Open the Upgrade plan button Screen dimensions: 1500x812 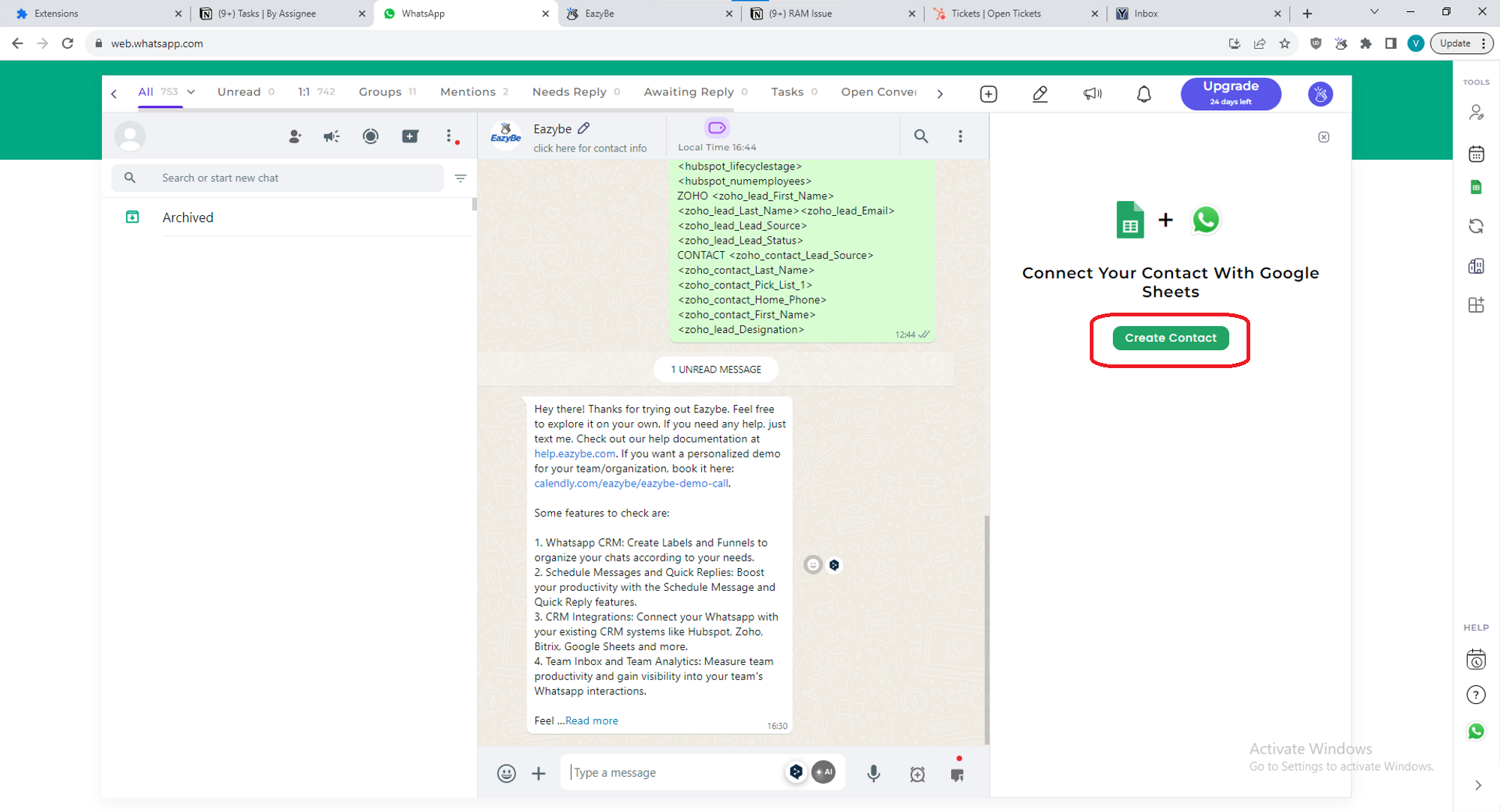click(1231, 94)
